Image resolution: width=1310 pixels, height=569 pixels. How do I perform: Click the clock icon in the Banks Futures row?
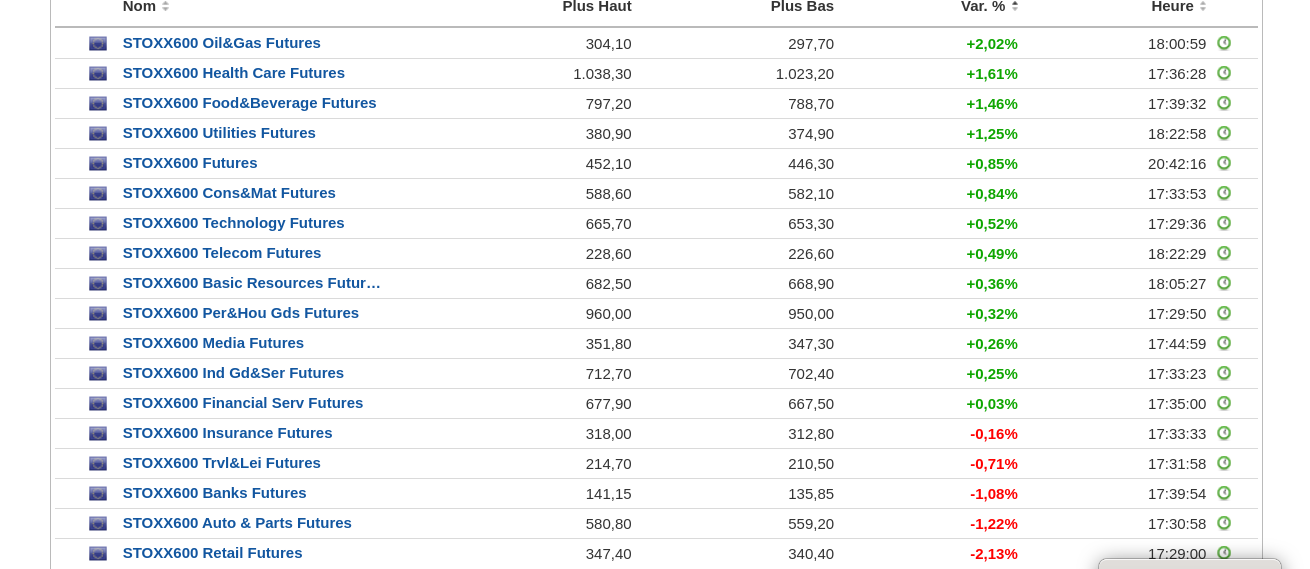coord(1224,494)
